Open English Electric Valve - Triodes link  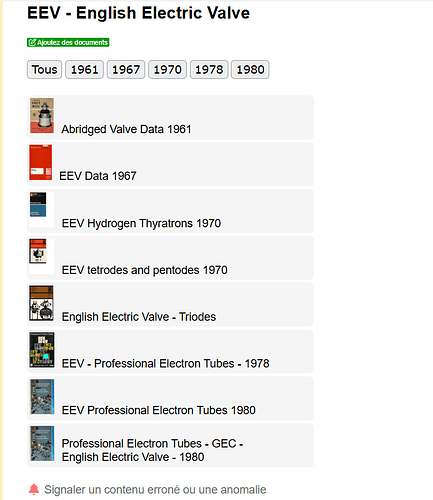[139, 316]
